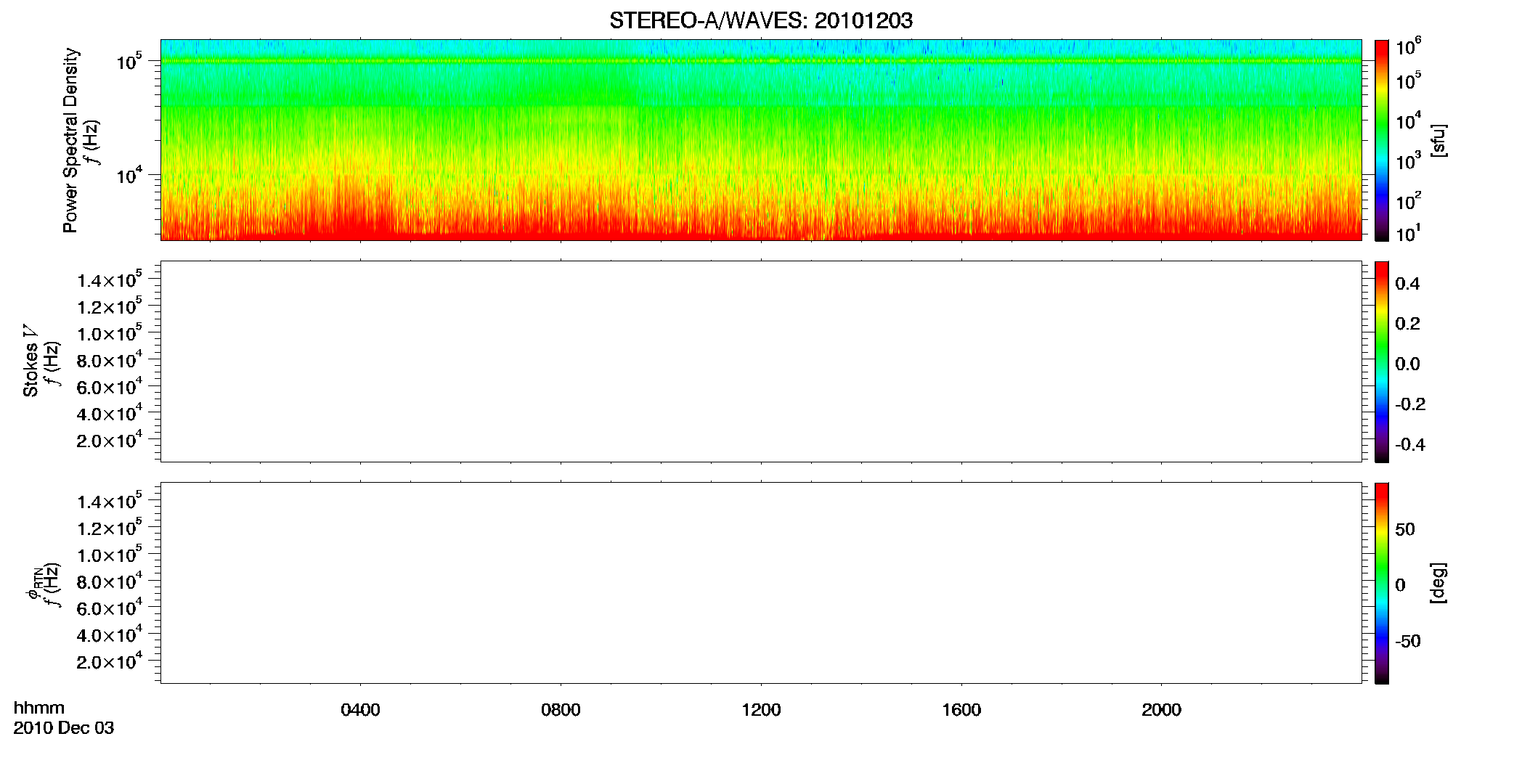Click the 1.4×10^5 tick on the Stokes V panel
This screenshot has width=1522, height=784.
[110, 279]
